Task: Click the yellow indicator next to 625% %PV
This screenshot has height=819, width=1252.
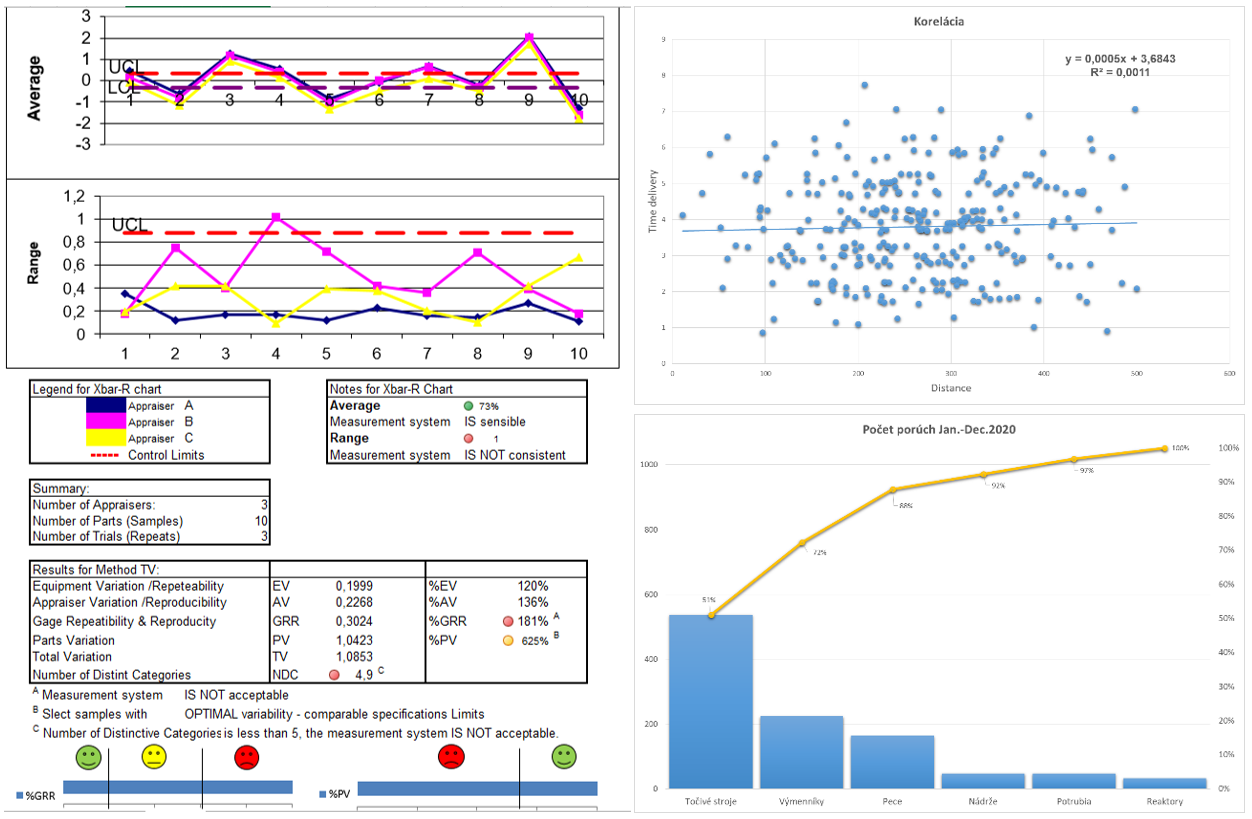Action: click(508, 640)
